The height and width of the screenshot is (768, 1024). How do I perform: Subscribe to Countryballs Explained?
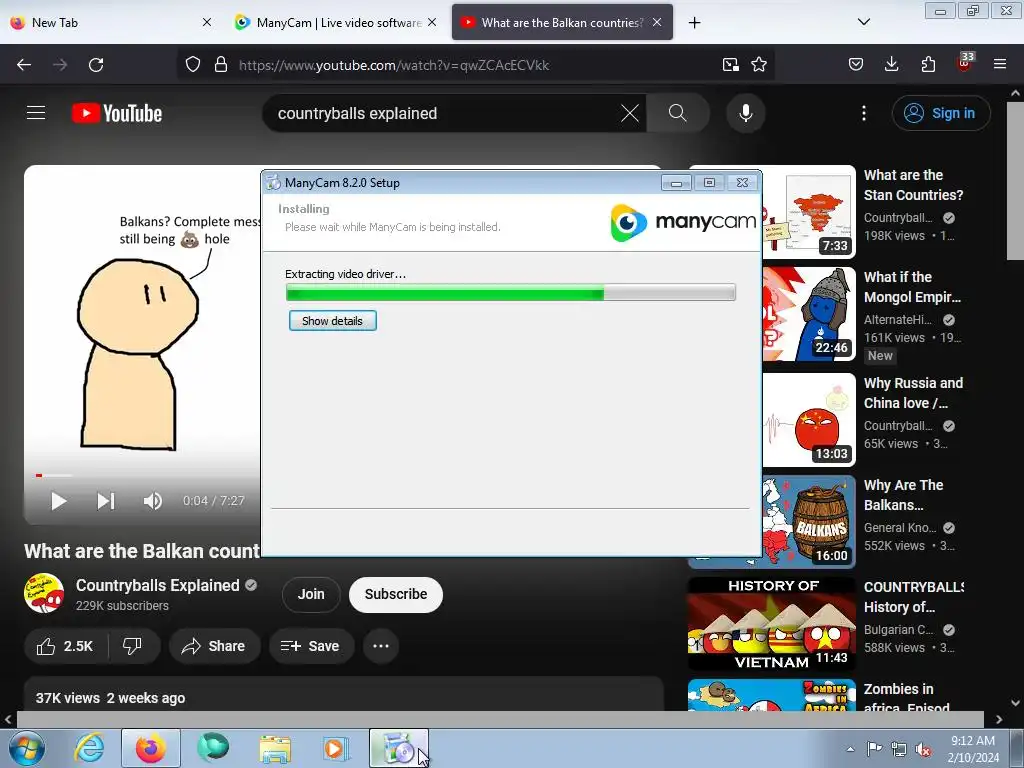coord(396,594)
